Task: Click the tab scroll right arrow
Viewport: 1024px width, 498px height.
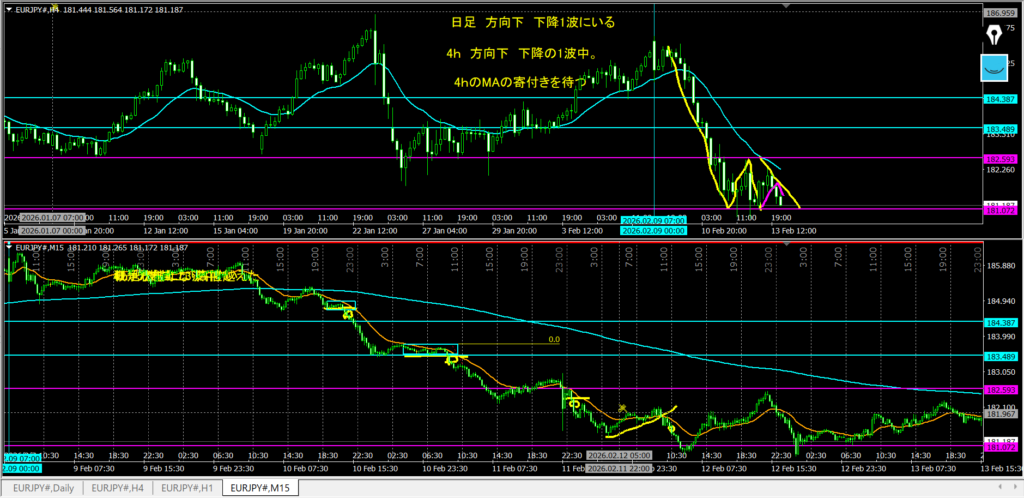Action: [x=1013, y=488]
